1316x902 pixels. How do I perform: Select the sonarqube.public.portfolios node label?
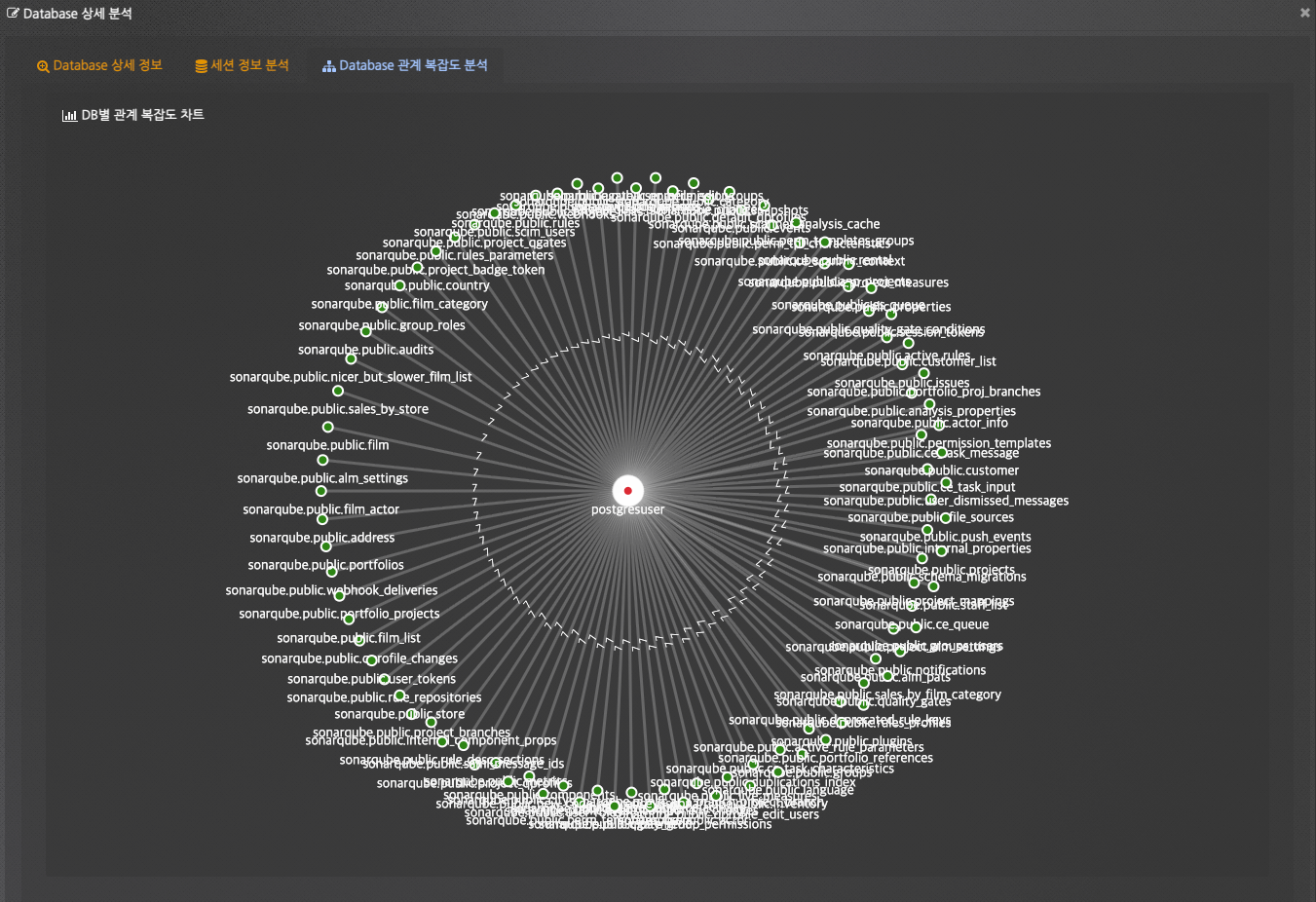(x=325, y=565)
